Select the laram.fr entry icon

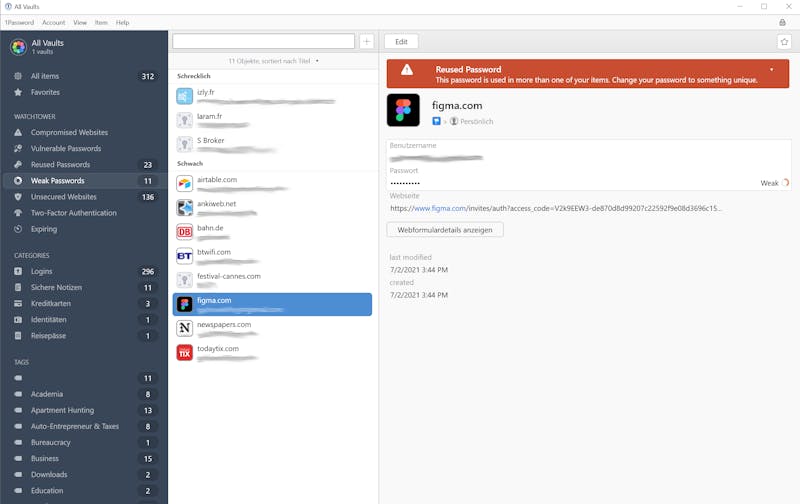tap(184, 120)
